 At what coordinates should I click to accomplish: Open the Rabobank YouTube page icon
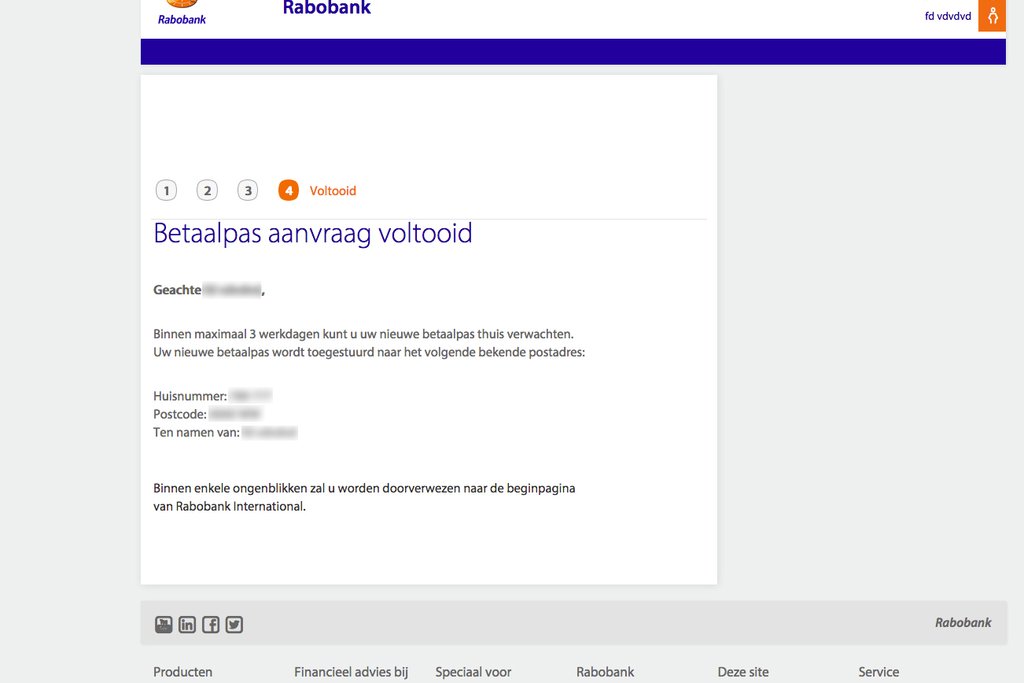(164, 625)
